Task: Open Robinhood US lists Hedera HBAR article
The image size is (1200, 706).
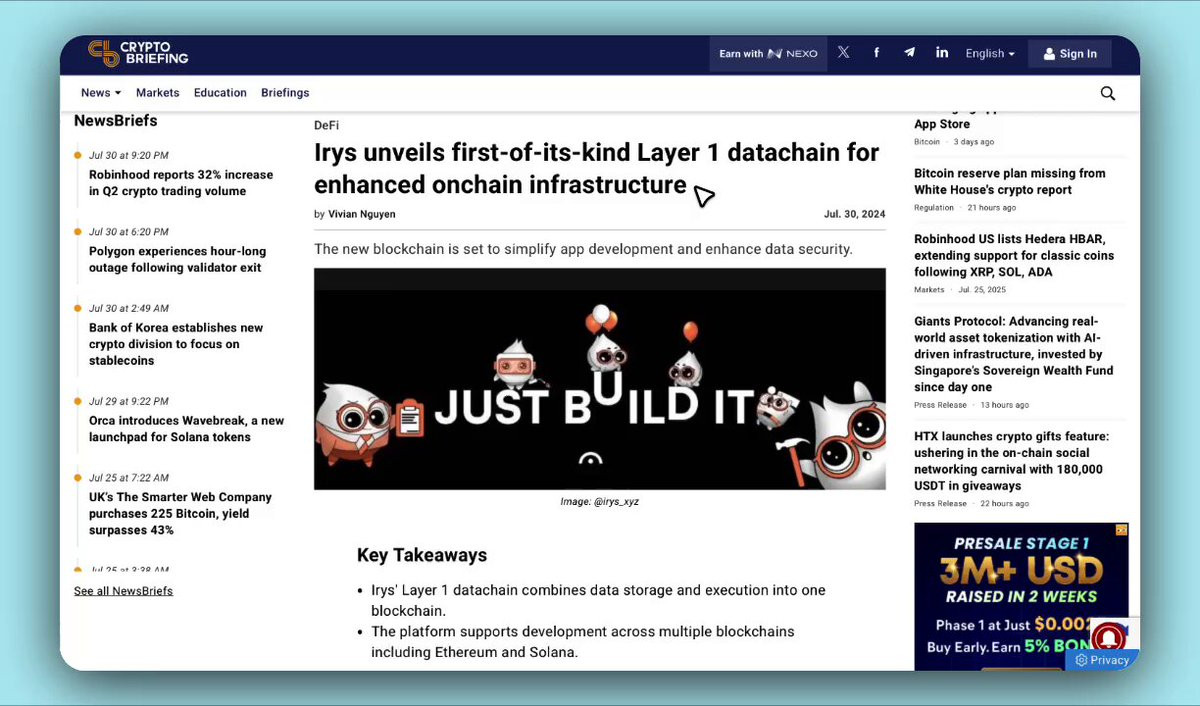Action: 1014,255
